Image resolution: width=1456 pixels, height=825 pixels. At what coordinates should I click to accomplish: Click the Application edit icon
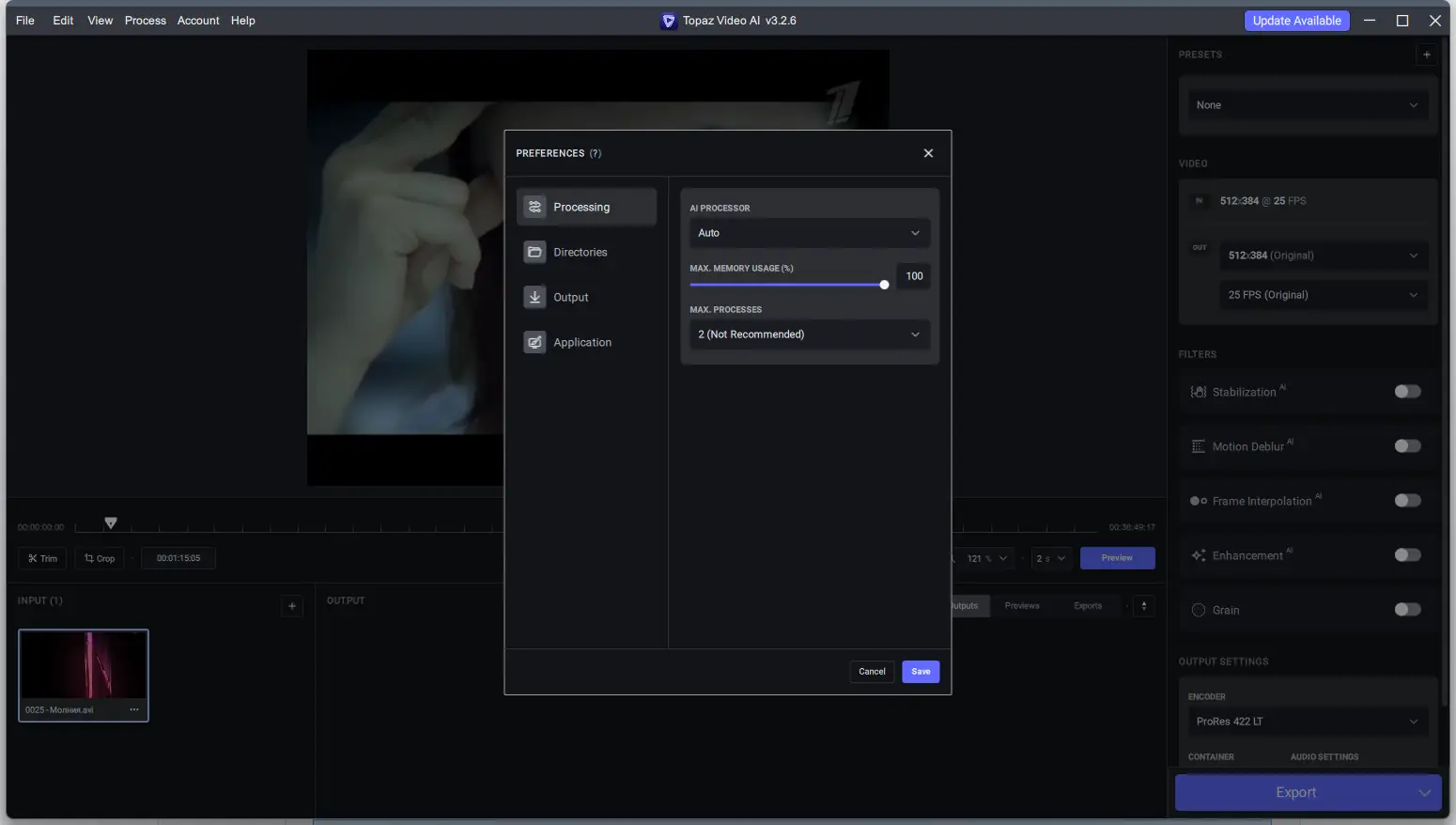[534, 342]
